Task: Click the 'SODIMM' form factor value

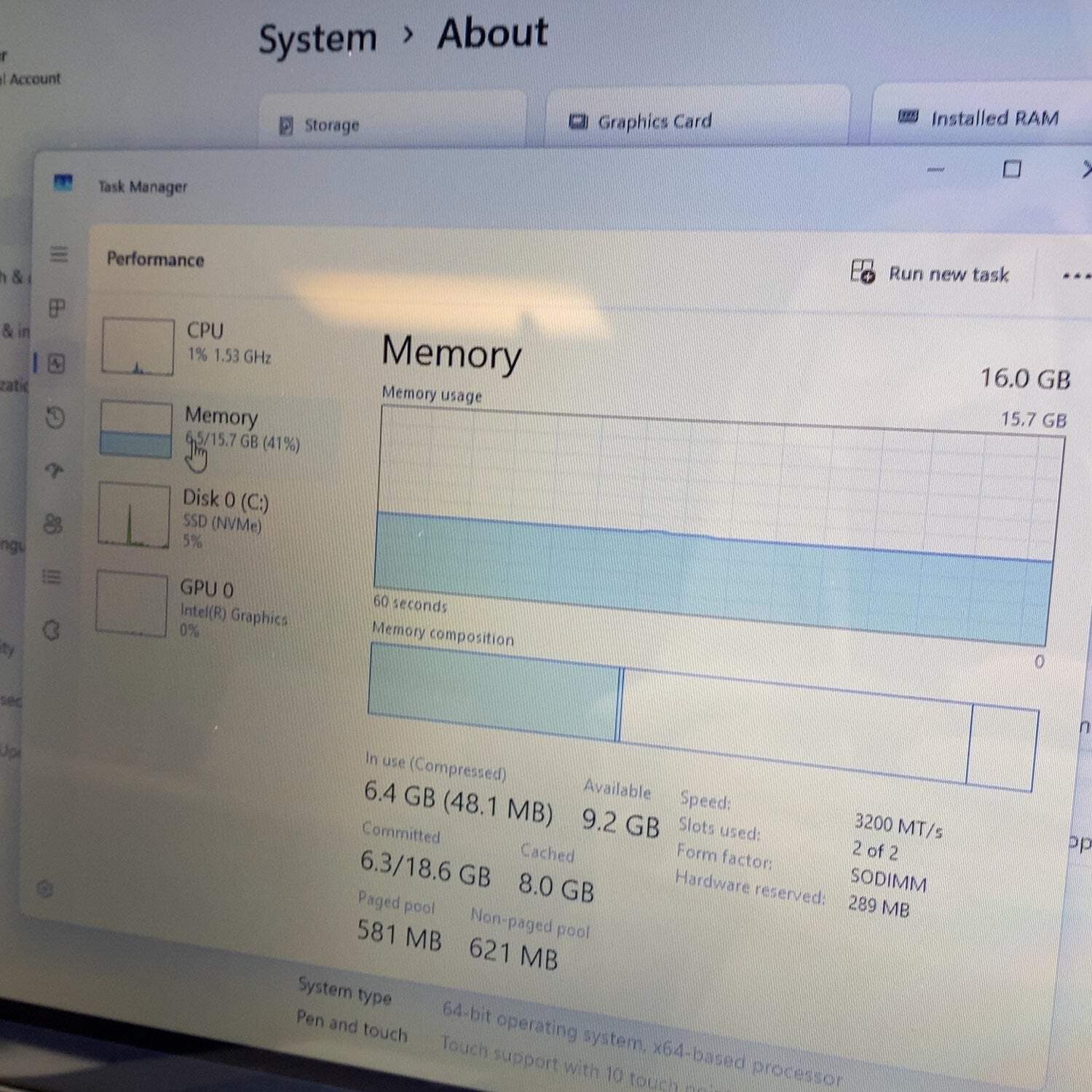Action: point(888,880)
